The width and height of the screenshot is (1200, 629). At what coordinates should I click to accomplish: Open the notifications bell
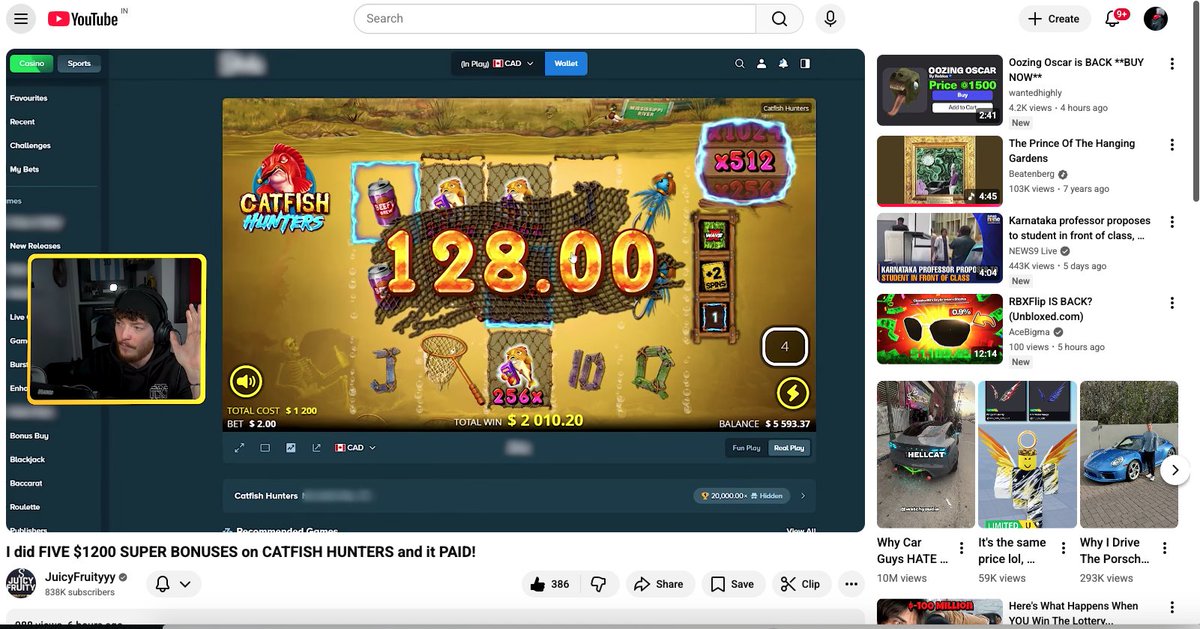1113,19
